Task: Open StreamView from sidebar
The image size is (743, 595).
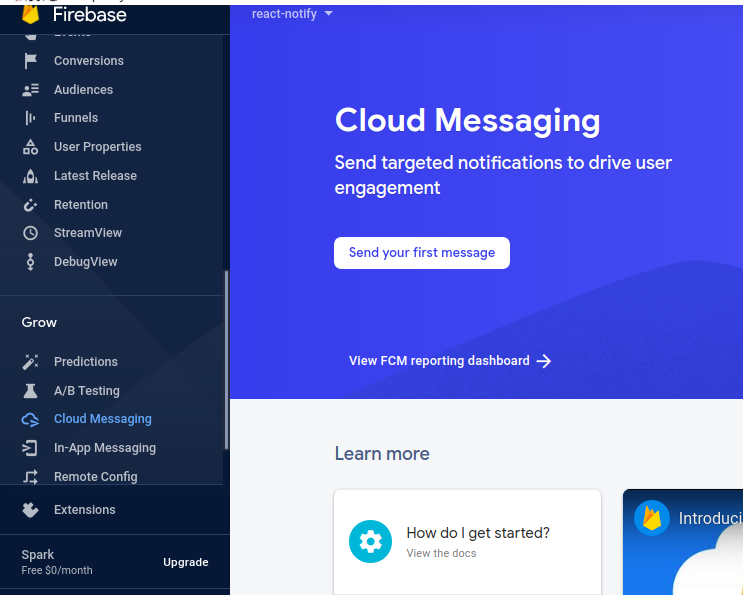Action: coord(88,233)
